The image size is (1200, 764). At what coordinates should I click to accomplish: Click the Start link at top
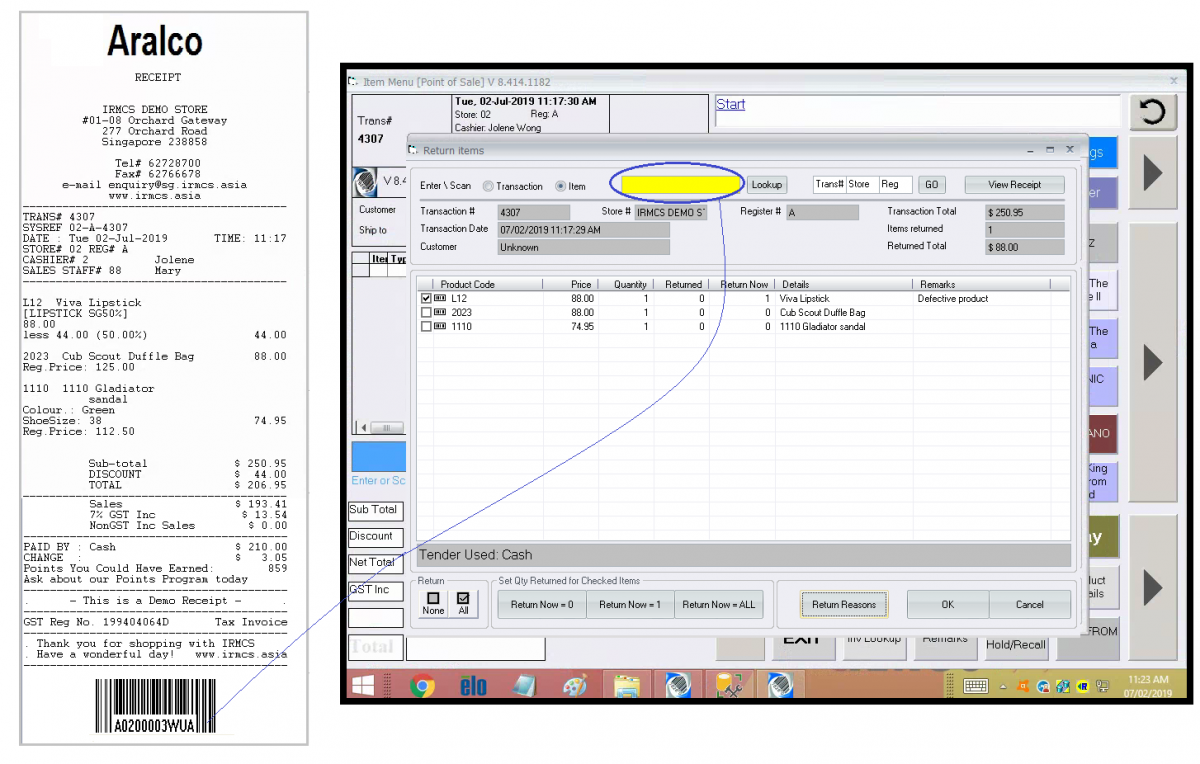[730, 104]
